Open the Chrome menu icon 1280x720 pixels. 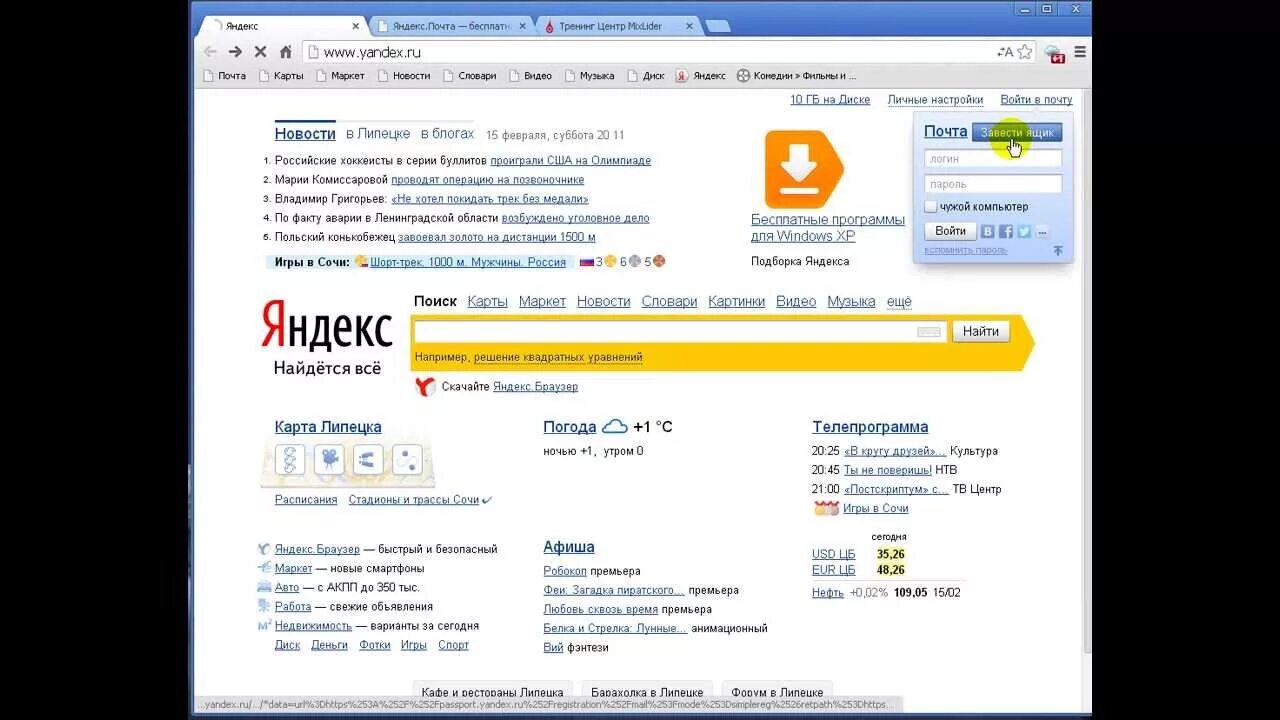[1080, 52]
